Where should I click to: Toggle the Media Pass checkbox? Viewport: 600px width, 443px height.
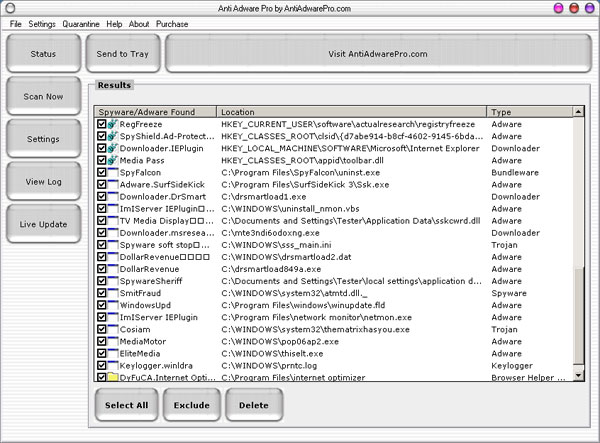pyautogui.click(x=101, y=160)
